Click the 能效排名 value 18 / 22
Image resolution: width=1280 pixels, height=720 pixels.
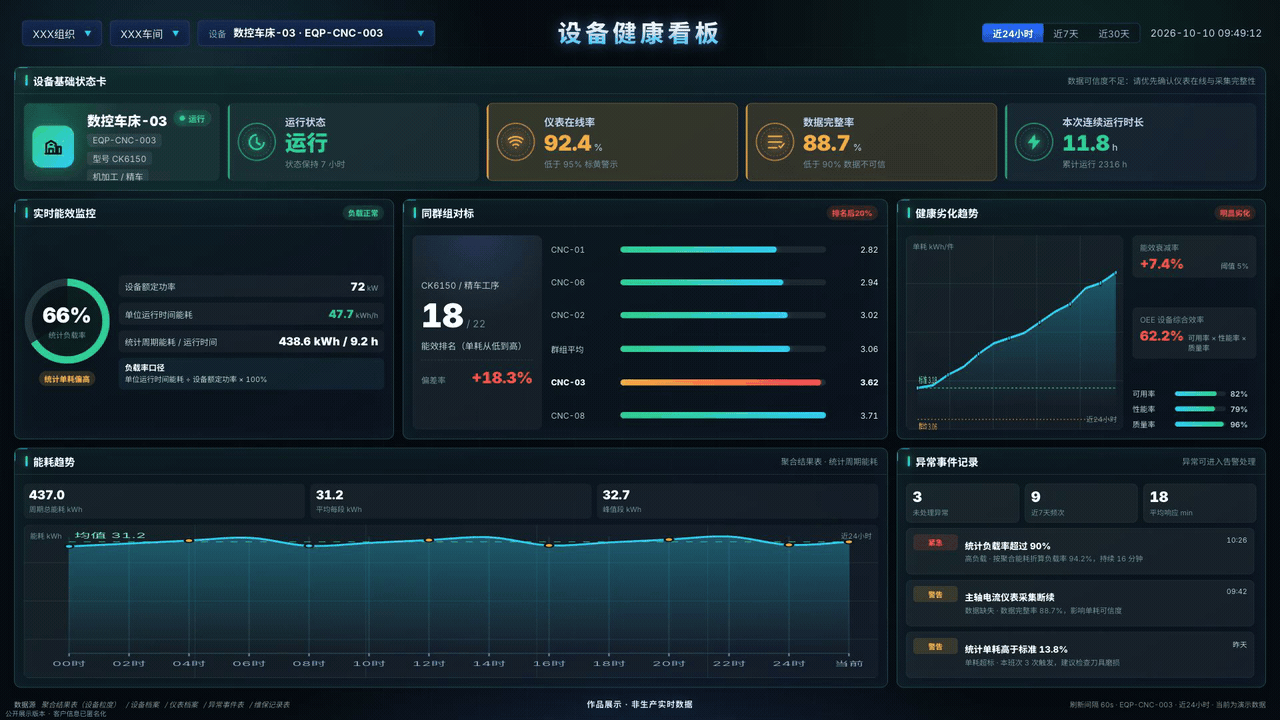click(x=453, y=317)
